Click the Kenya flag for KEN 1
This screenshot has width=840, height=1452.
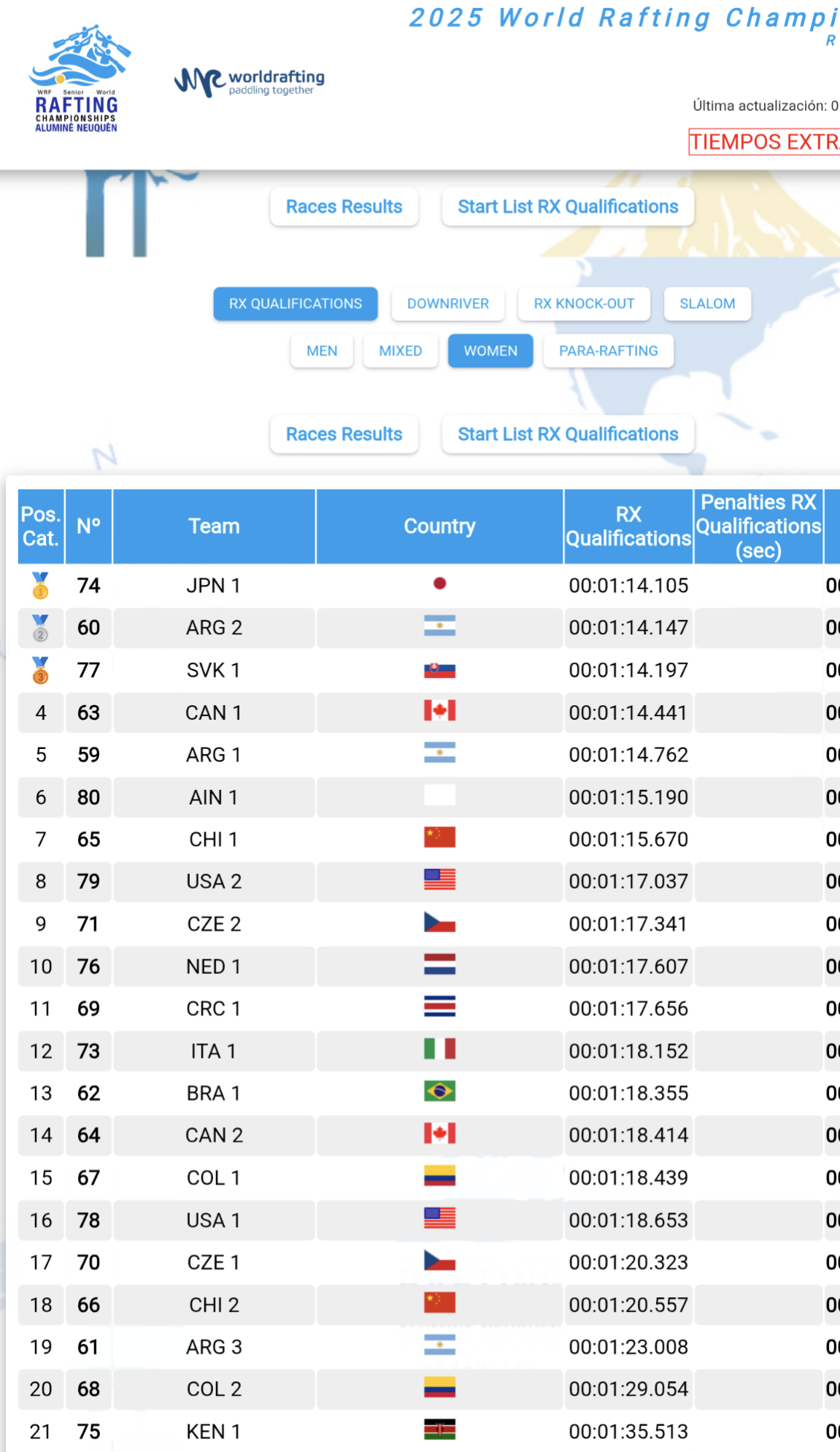439,1429
